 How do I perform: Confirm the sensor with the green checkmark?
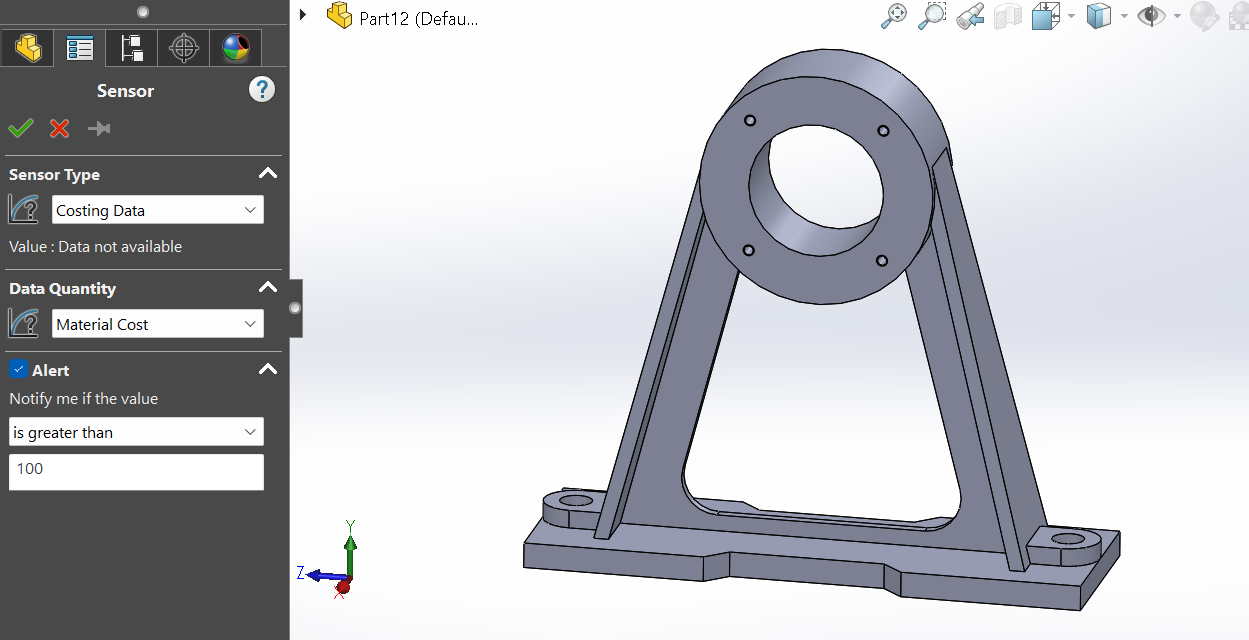click(21, 128)
